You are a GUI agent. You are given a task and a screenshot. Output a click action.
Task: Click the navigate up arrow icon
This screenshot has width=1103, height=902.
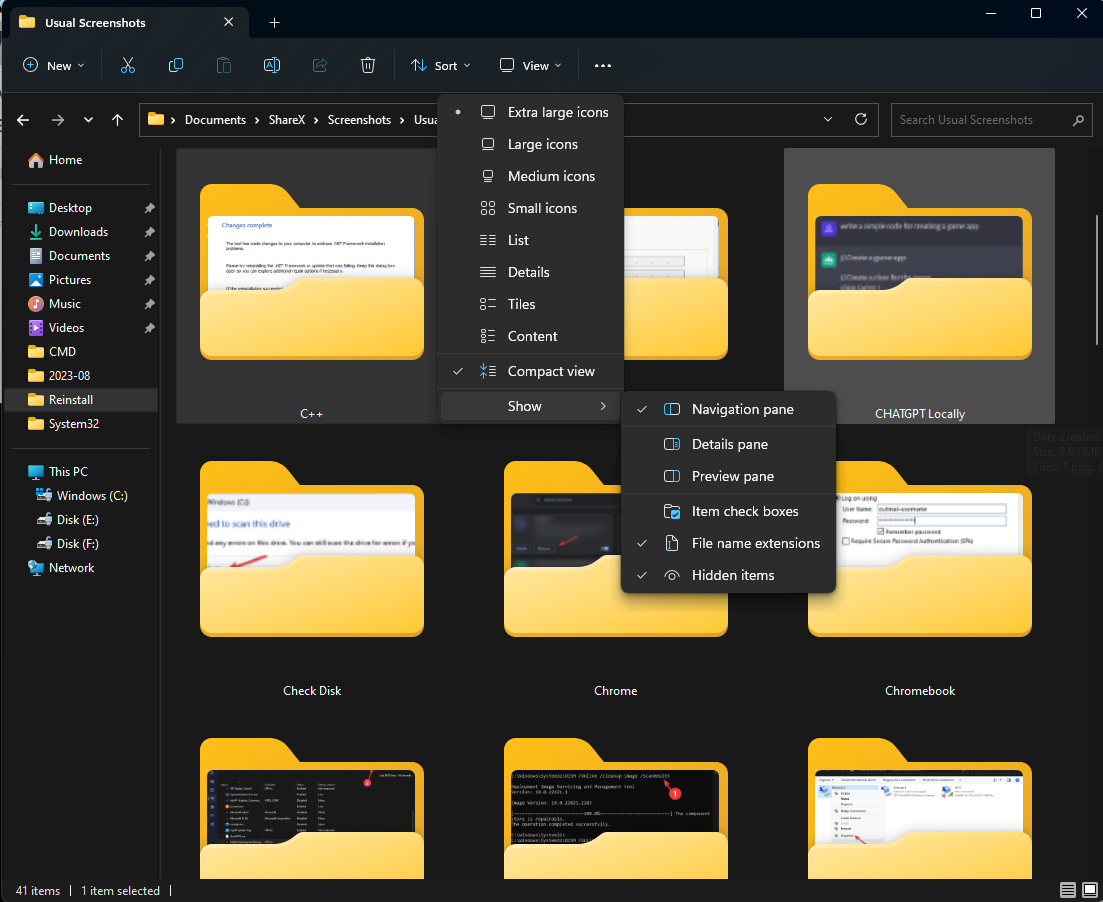117,119
